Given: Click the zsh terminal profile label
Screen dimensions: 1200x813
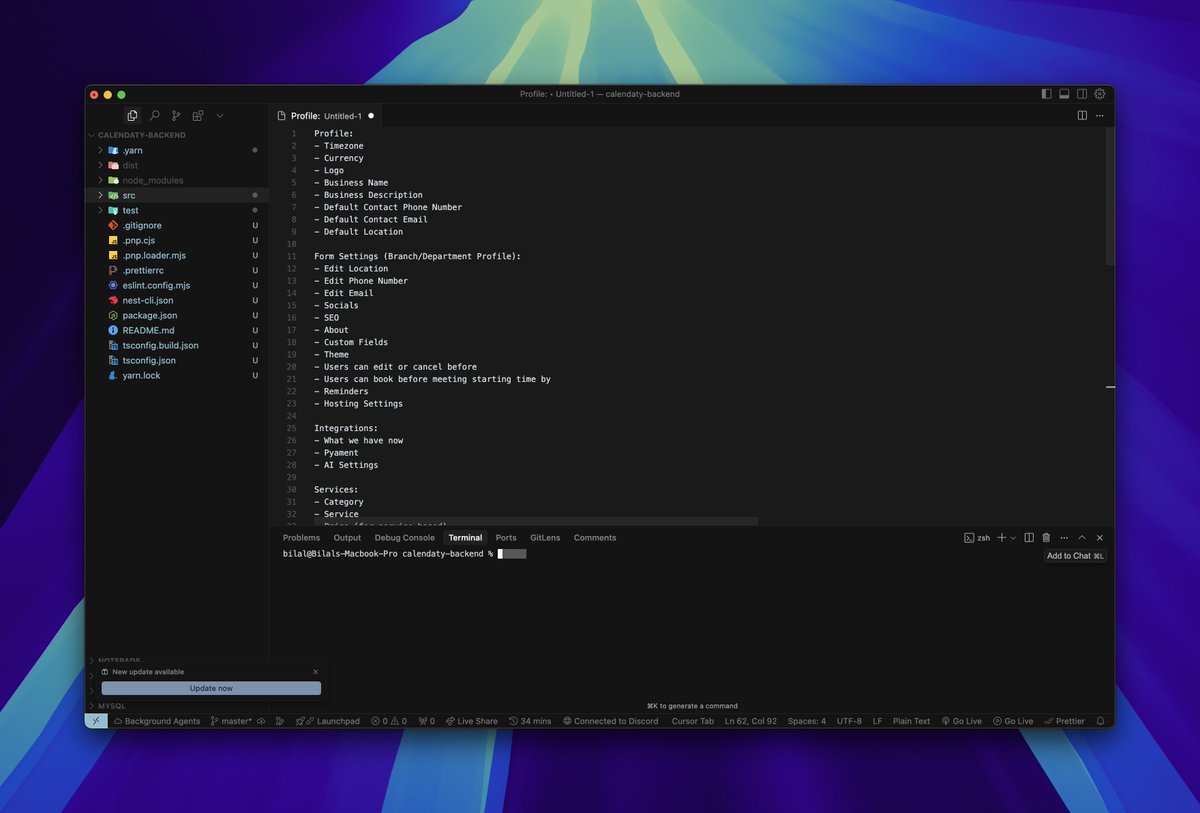Looking at the screenshot, I should click(x=977, y=538).
